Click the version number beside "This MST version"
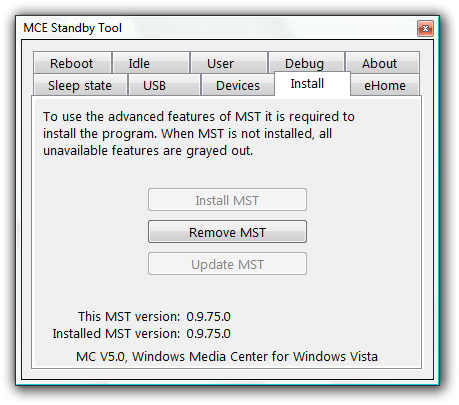This screenshot has width=459, height=405. (x=208, y=316)
